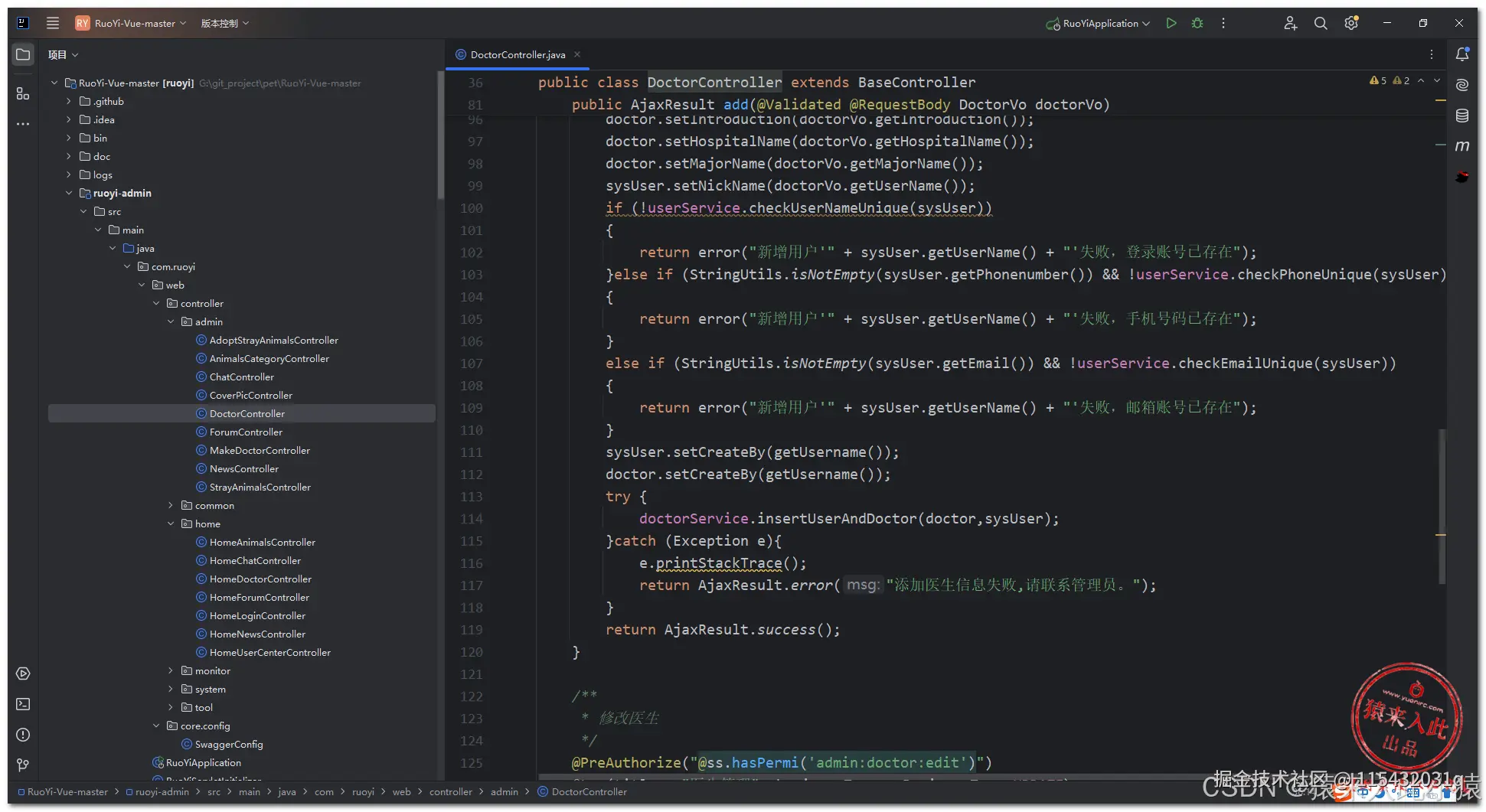Jump to previous highlighted error arrow

(x=1421, y=80)
